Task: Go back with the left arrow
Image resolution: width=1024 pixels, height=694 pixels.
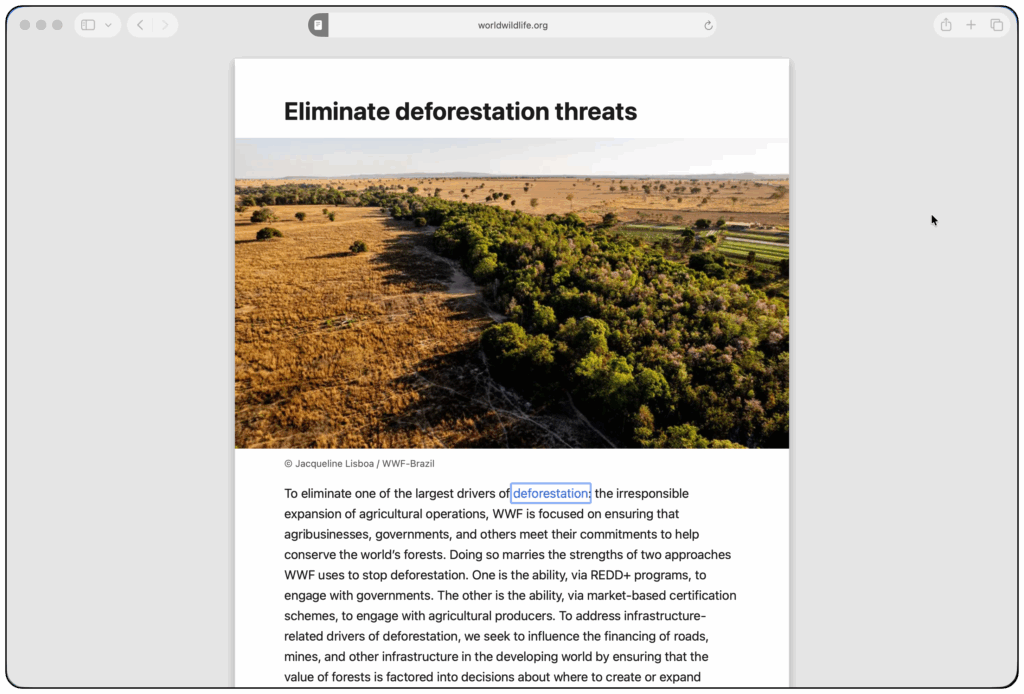Action: [x=140, y=25]
